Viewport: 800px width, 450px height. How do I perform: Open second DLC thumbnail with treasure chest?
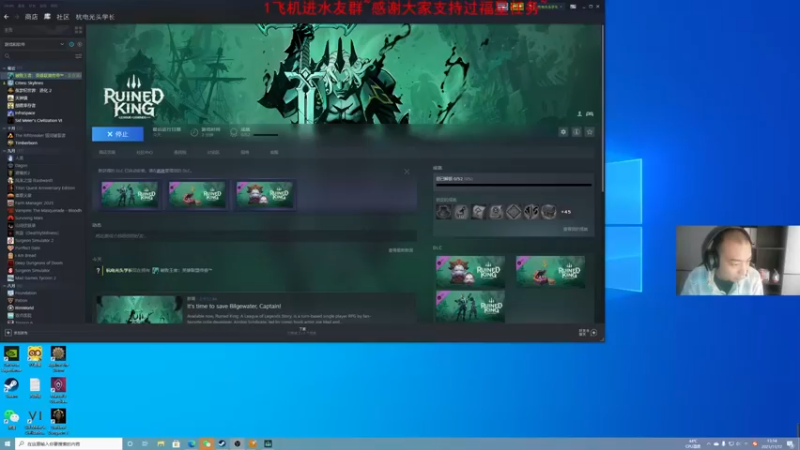[x=197, y=194]
